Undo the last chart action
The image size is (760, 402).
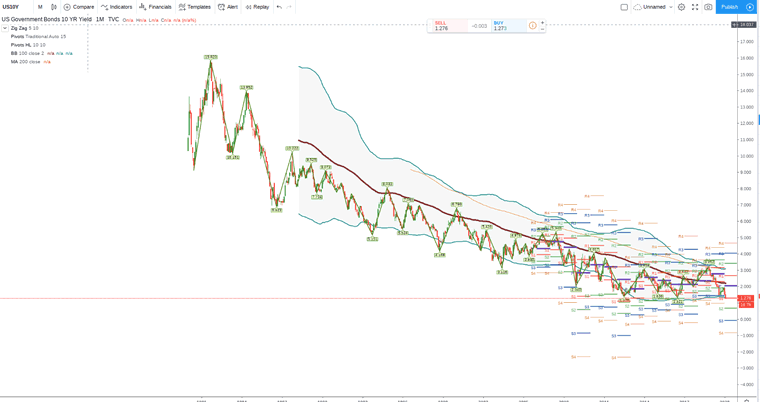[279, 7]
